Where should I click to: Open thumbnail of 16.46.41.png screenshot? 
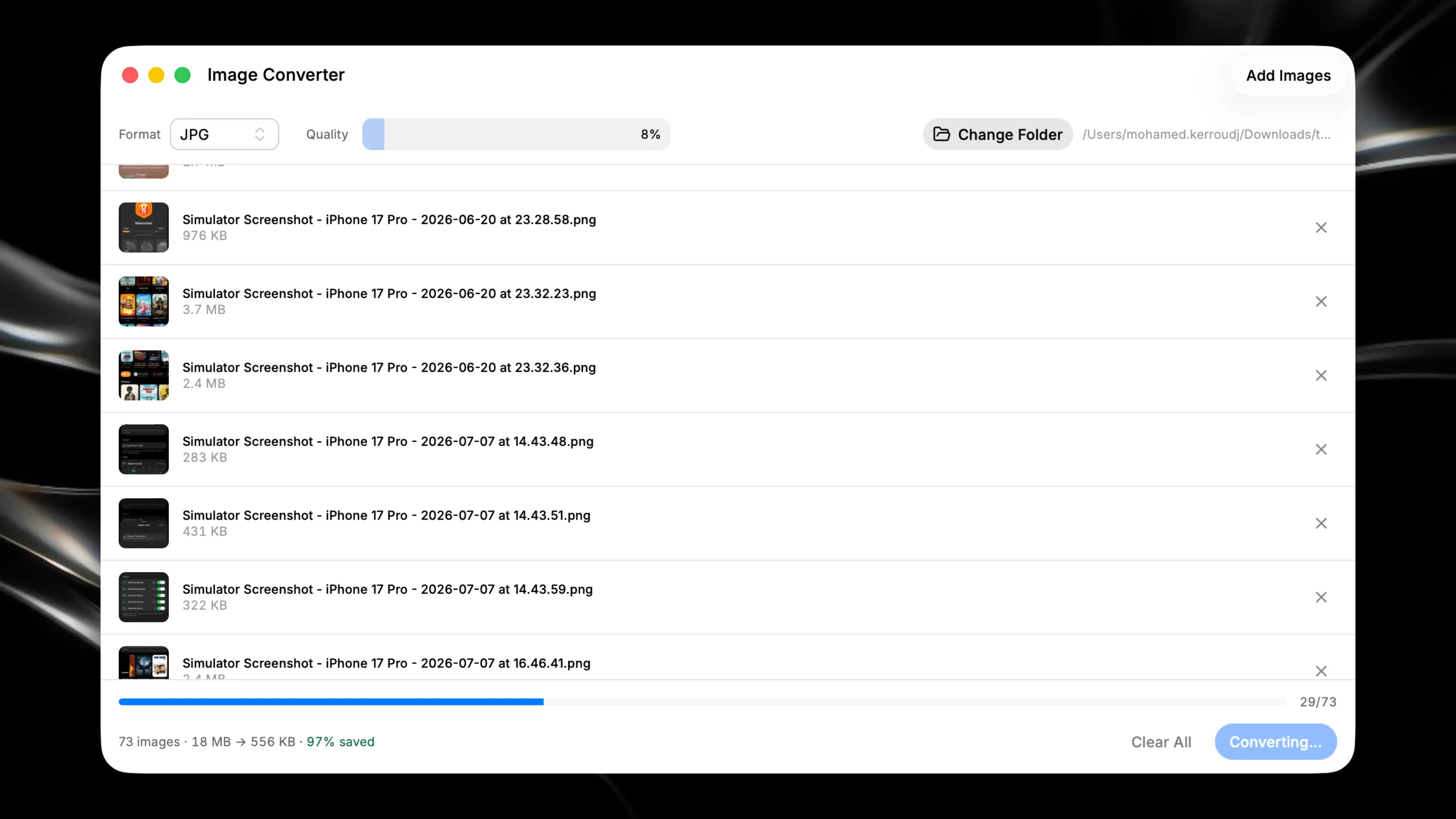144,662
